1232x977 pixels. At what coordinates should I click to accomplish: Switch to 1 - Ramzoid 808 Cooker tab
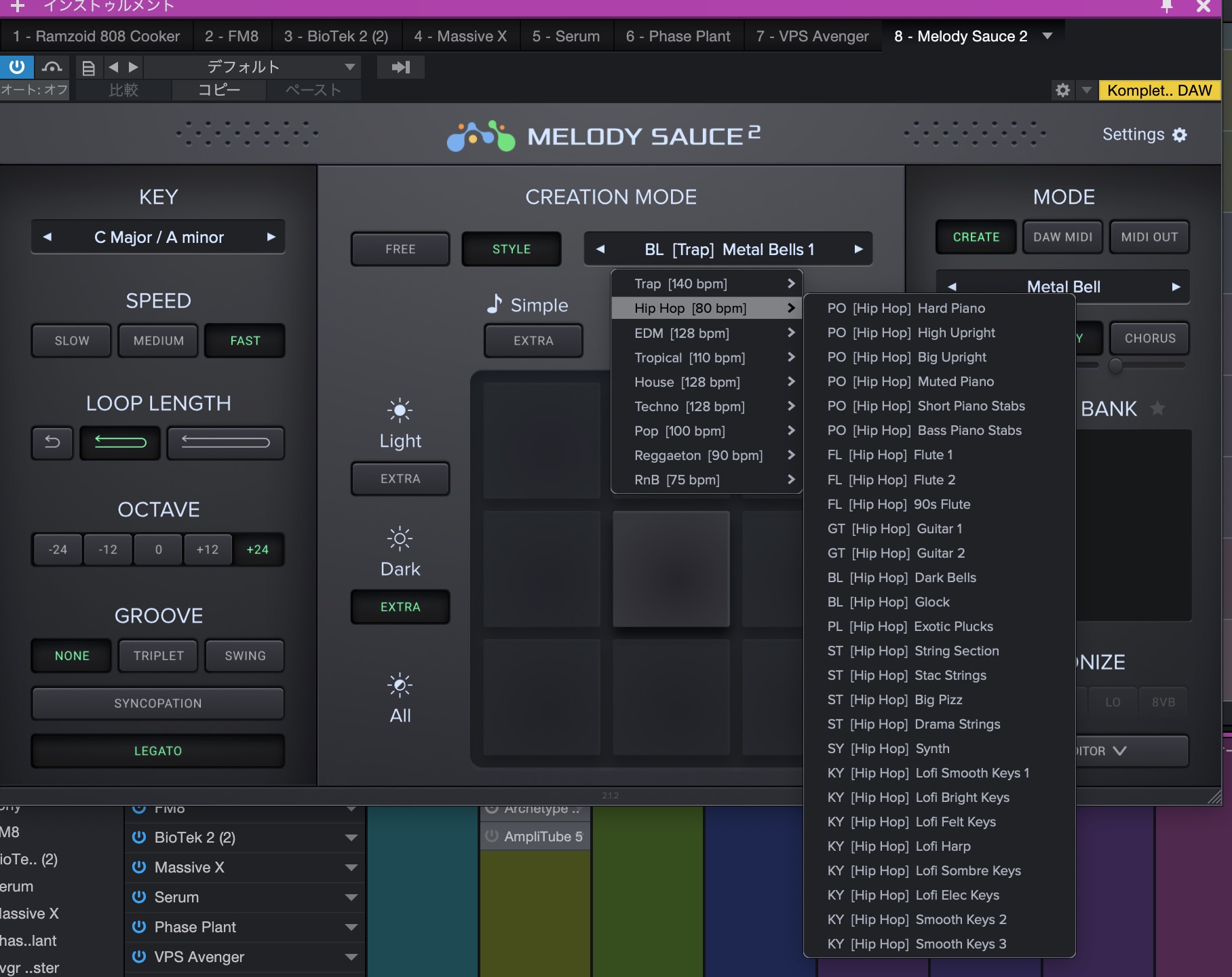[x=96, y=36]
